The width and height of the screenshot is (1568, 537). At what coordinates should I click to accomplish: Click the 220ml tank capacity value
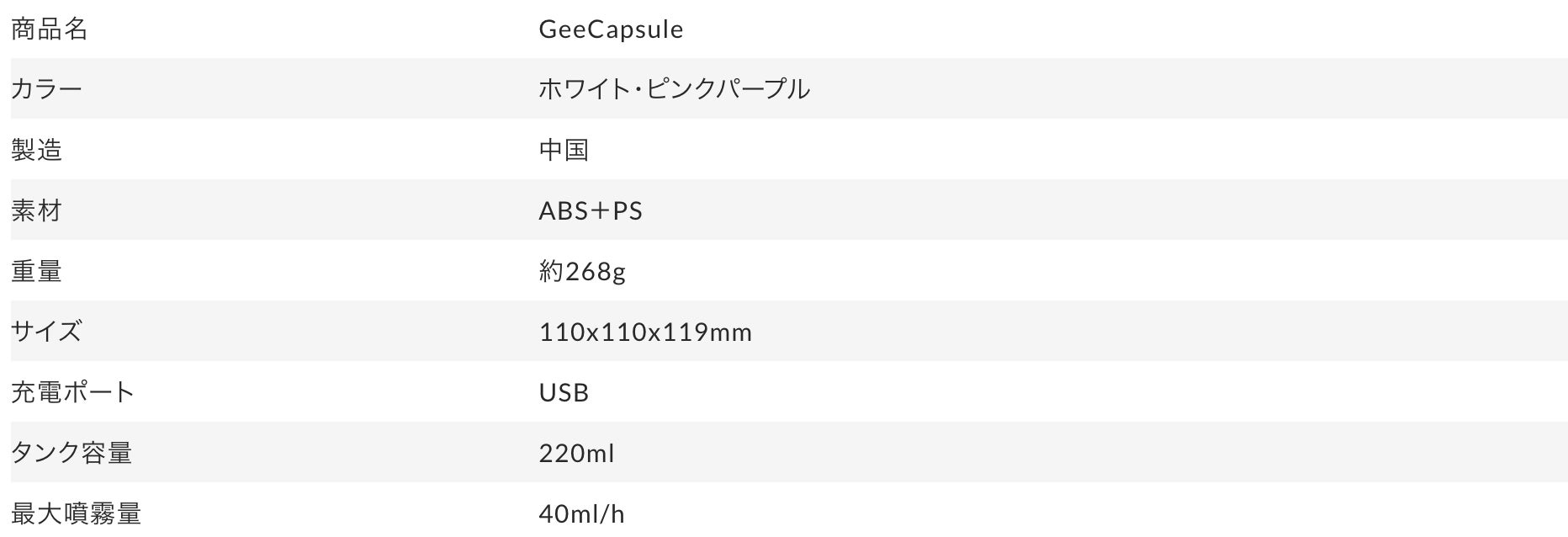(576, 453)
